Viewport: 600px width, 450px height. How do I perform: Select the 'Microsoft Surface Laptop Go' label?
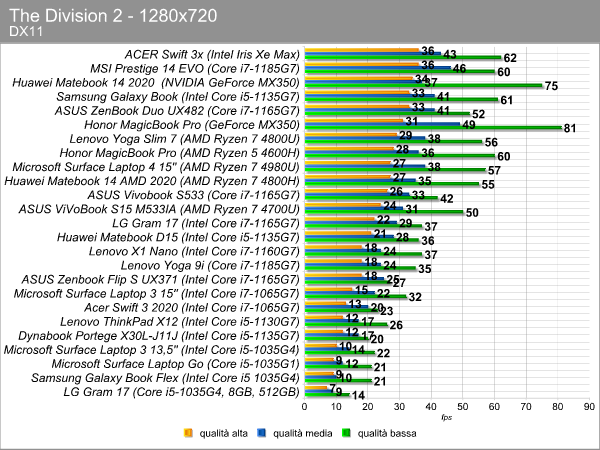176,364
